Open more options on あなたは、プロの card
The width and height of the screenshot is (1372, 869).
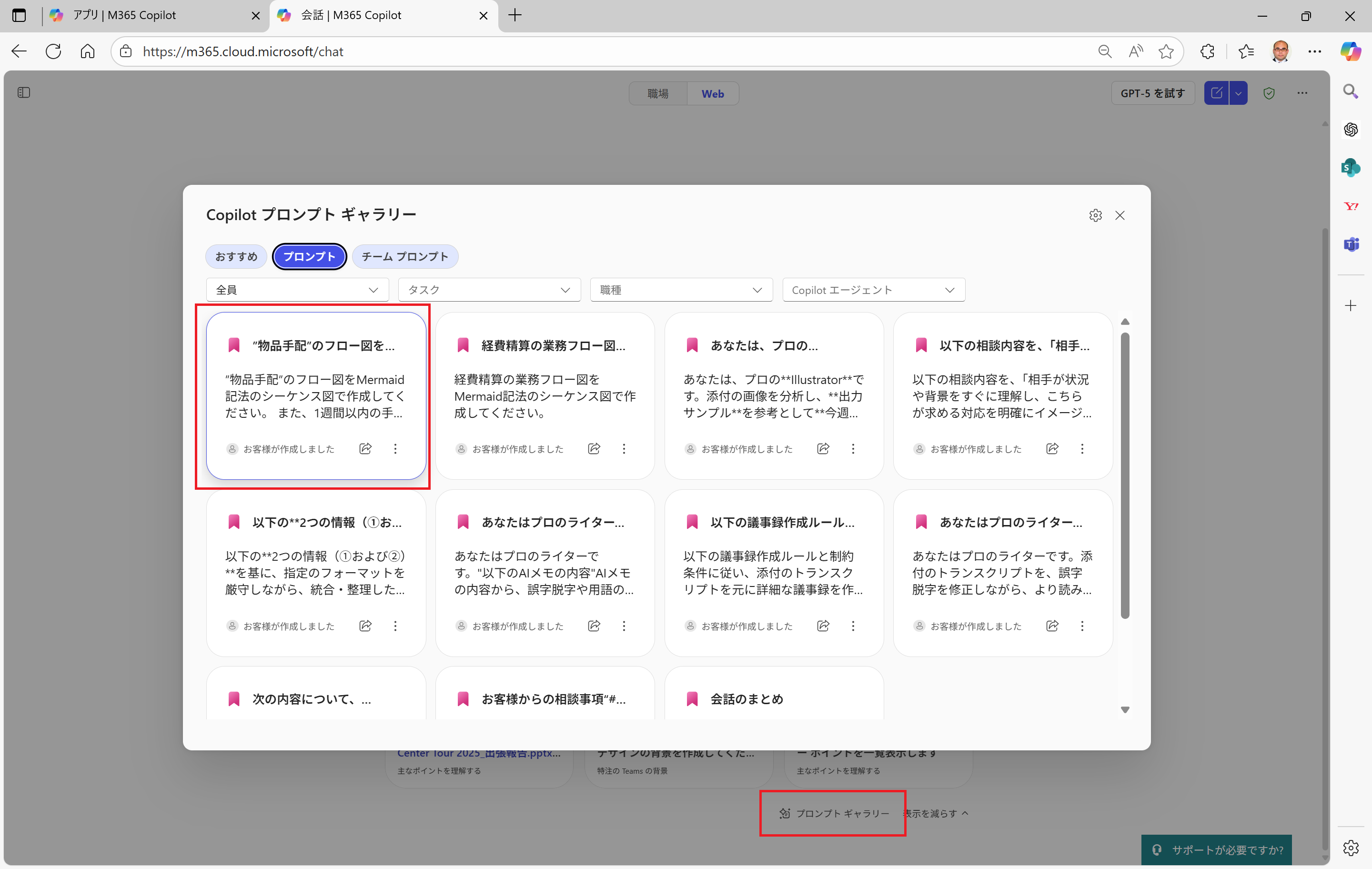[853, 448]
